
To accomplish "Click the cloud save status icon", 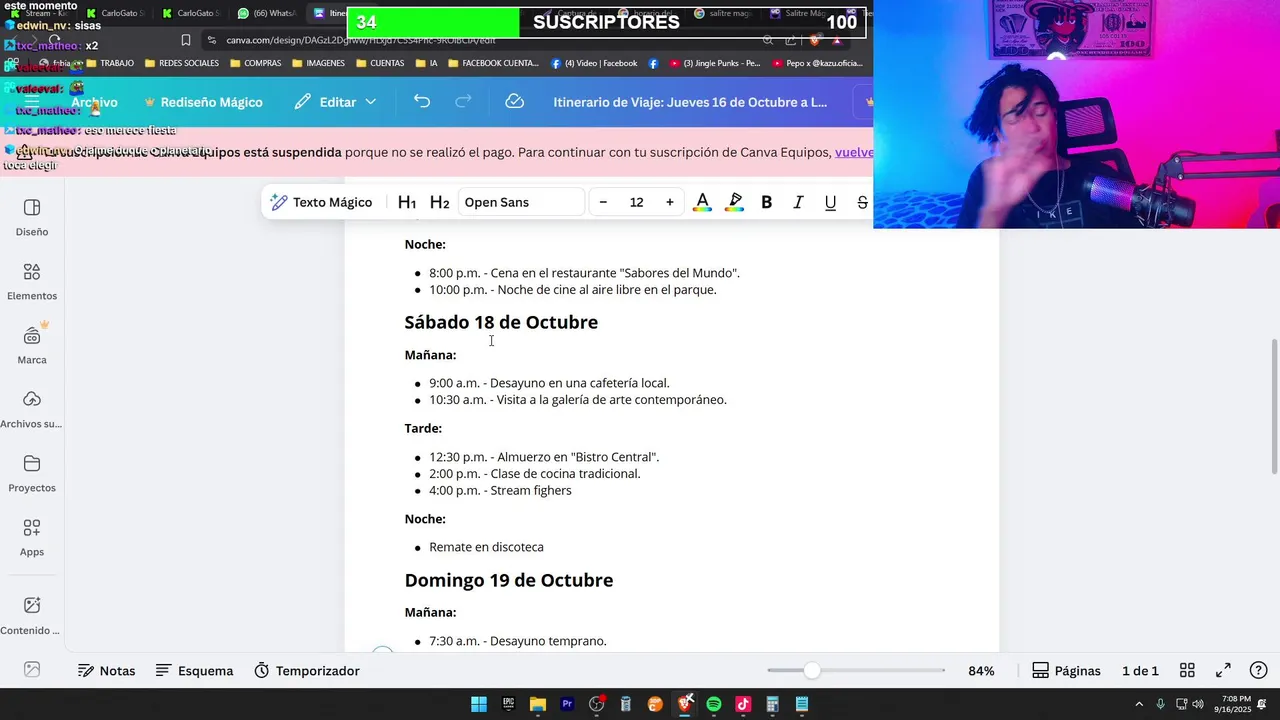I will (515, 102).
